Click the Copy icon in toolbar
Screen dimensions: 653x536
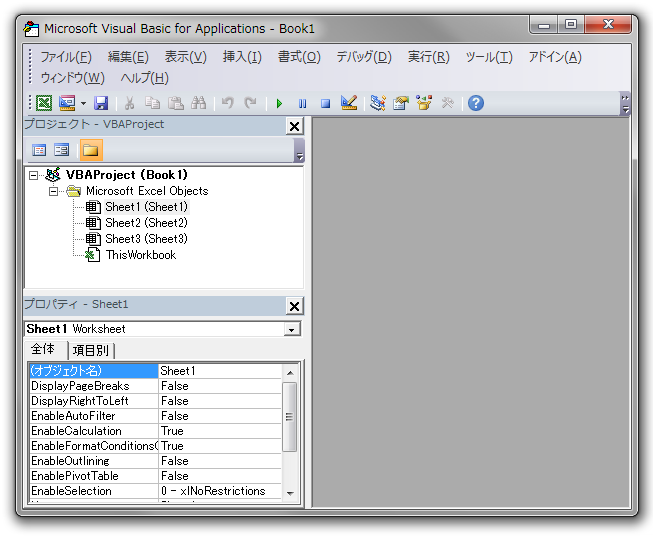[152, 103]
